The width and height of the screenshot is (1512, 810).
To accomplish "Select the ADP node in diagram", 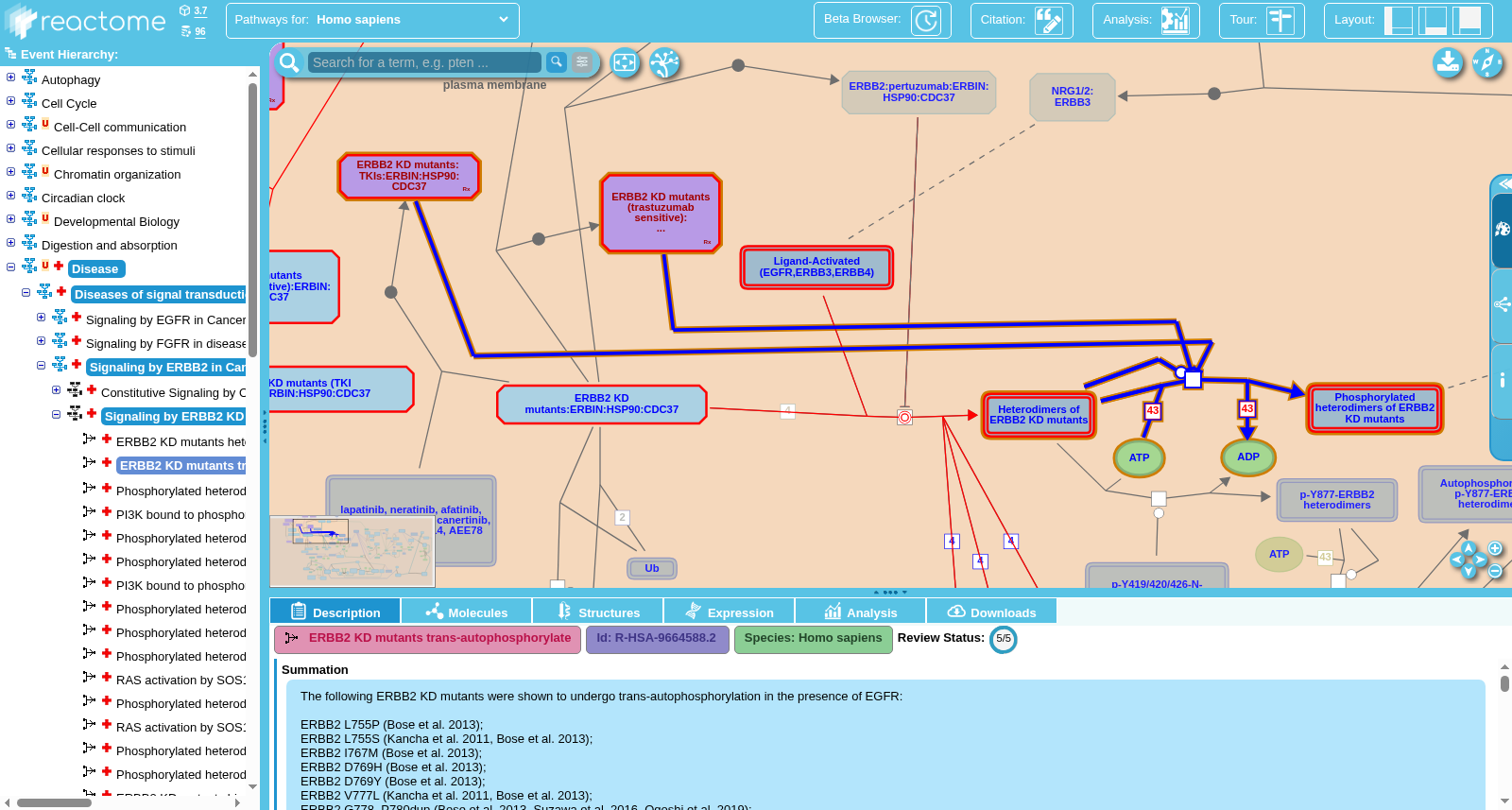I will click(x=1248, y=457).
